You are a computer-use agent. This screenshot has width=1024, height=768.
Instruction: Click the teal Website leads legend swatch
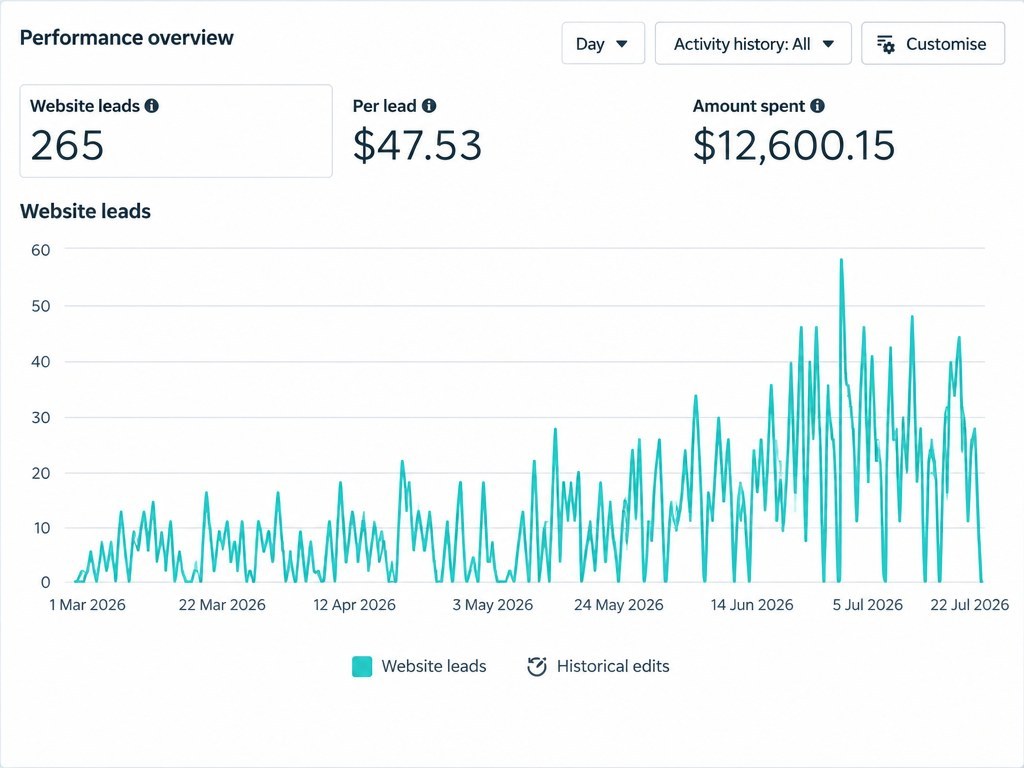pyautogui.click(x=362, y=666)
